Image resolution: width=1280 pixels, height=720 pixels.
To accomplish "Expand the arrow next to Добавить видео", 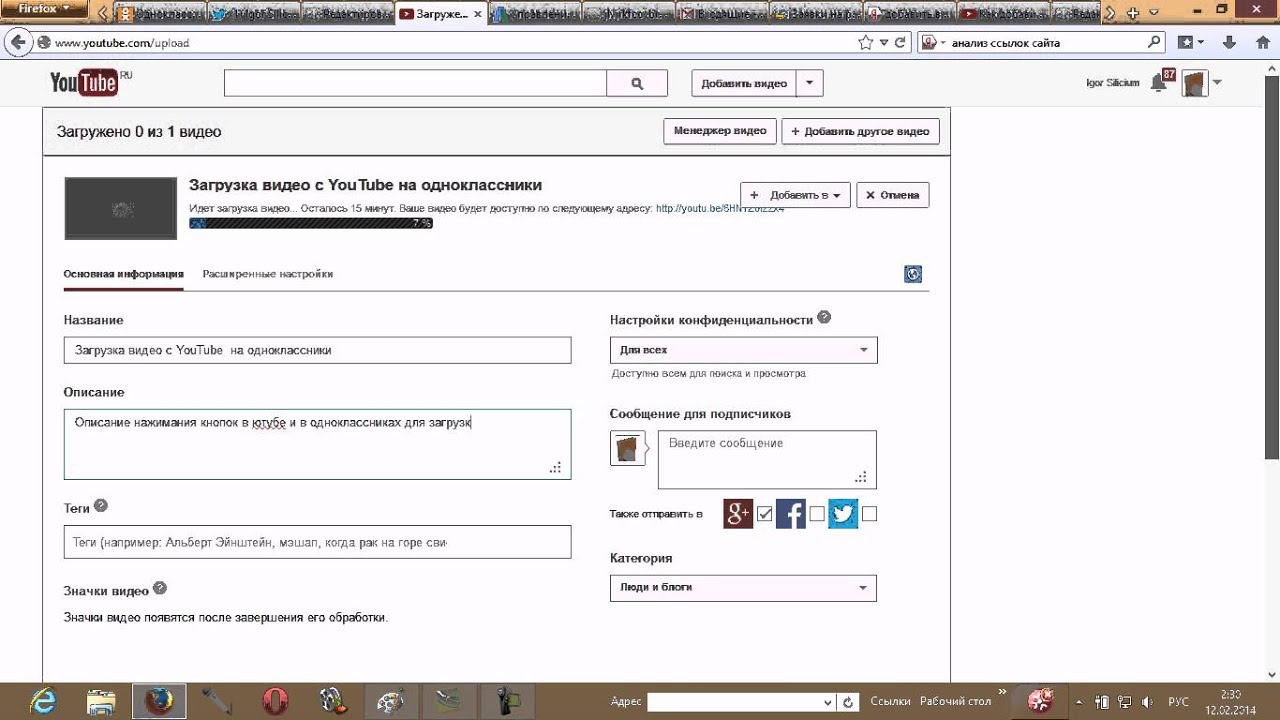I will [810, 84].
